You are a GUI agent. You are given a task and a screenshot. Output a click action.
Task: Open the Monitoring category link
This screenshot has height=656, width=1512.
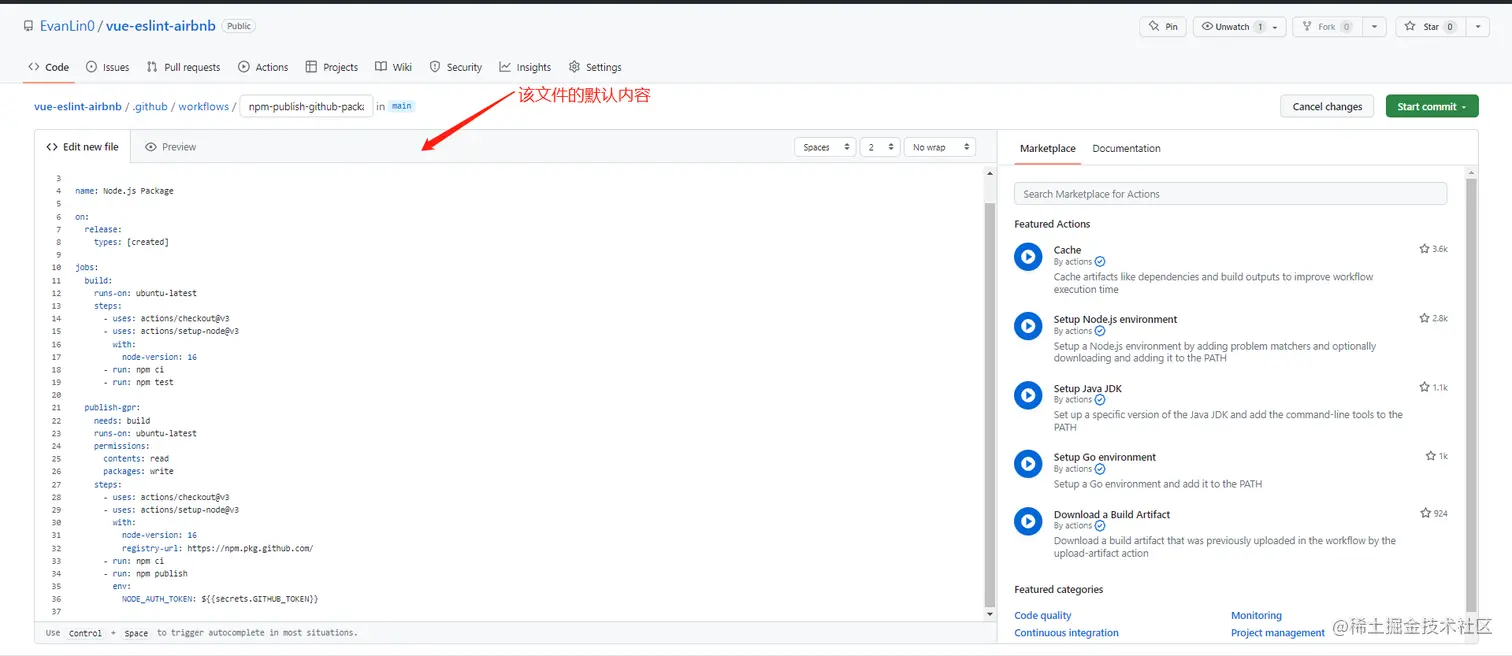(1256, 615)
